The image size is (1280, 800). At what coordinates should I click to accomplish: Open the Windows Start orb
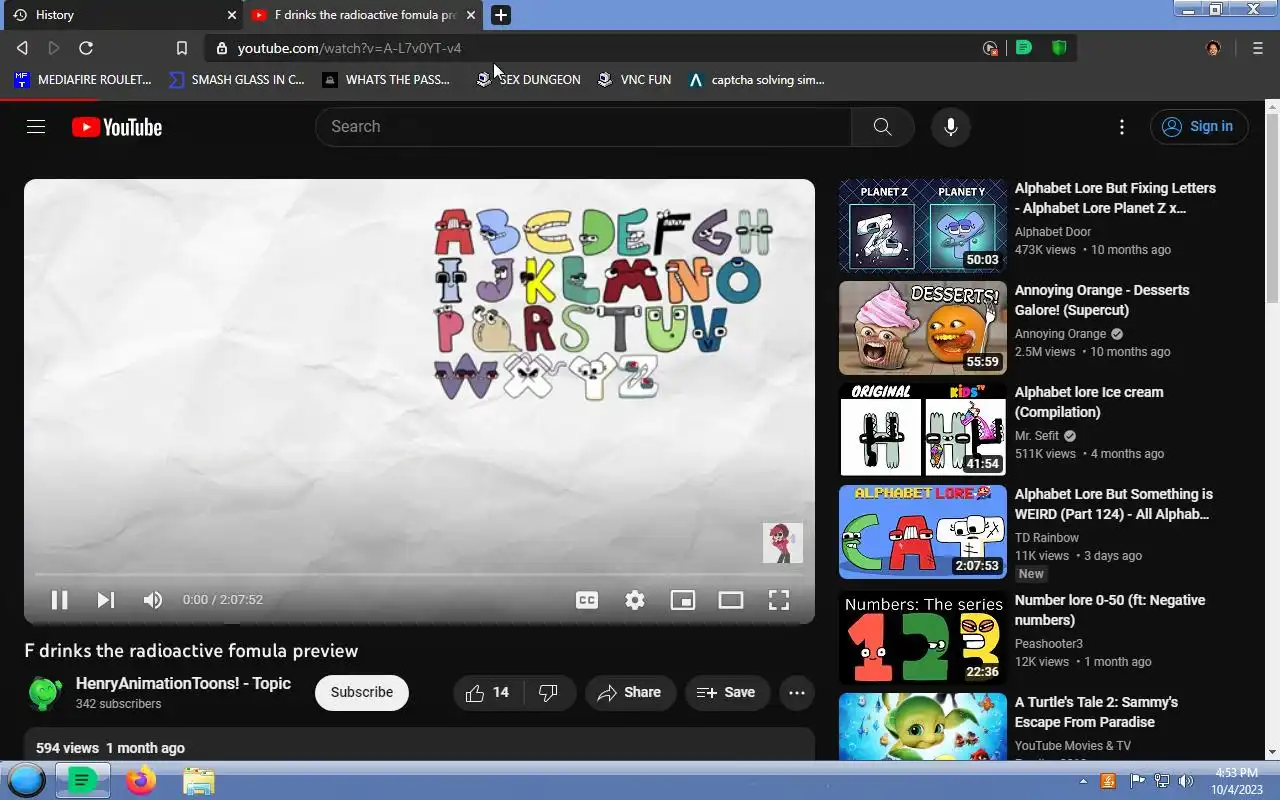tap(26, 780)
